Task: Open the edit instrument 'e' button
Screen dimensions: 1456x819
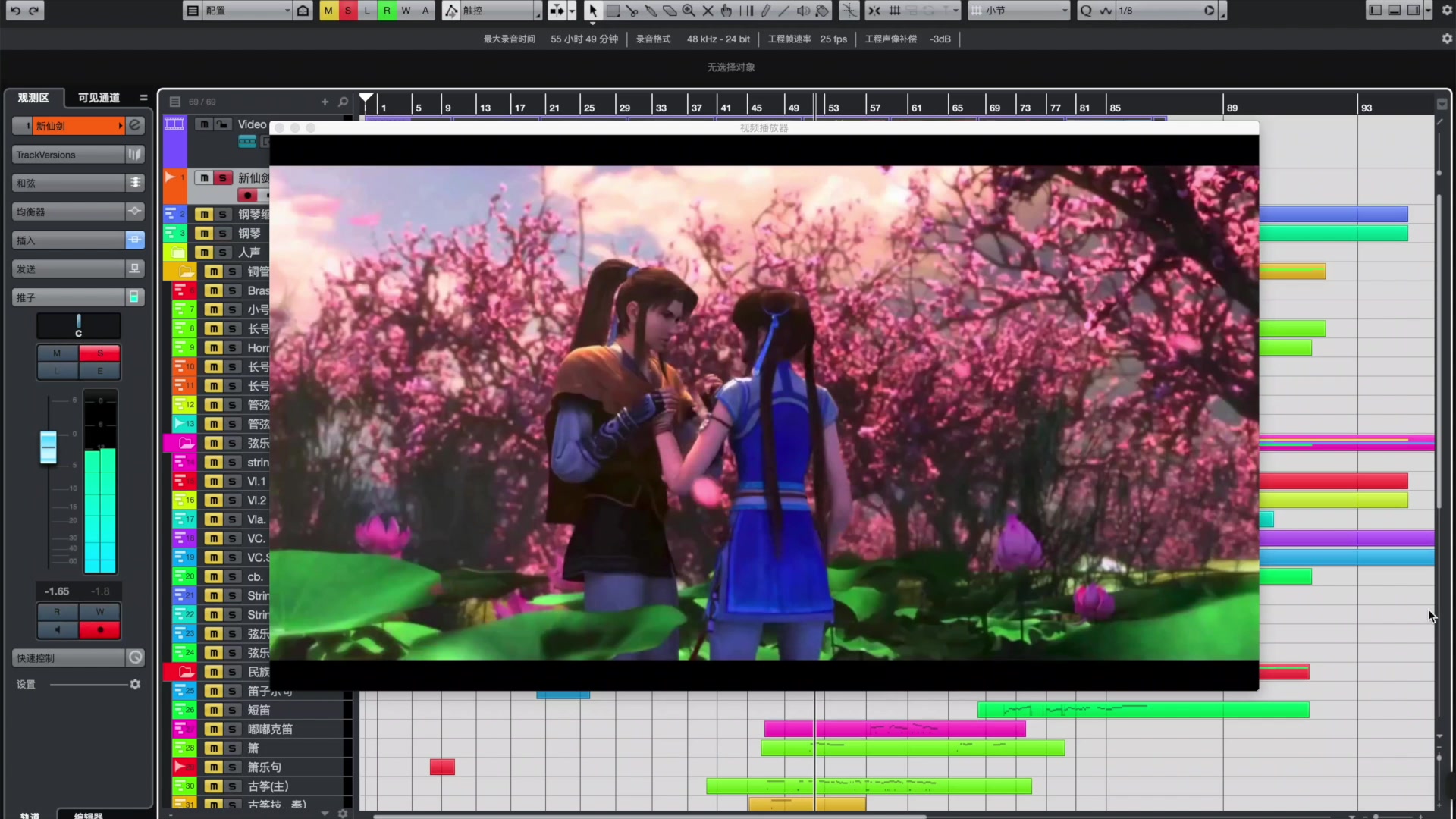Action: pos(135,126)
